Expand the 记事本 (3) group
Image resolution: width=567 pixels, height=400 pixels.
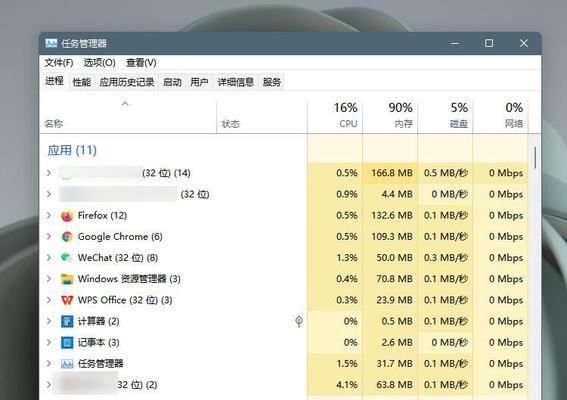49,342
